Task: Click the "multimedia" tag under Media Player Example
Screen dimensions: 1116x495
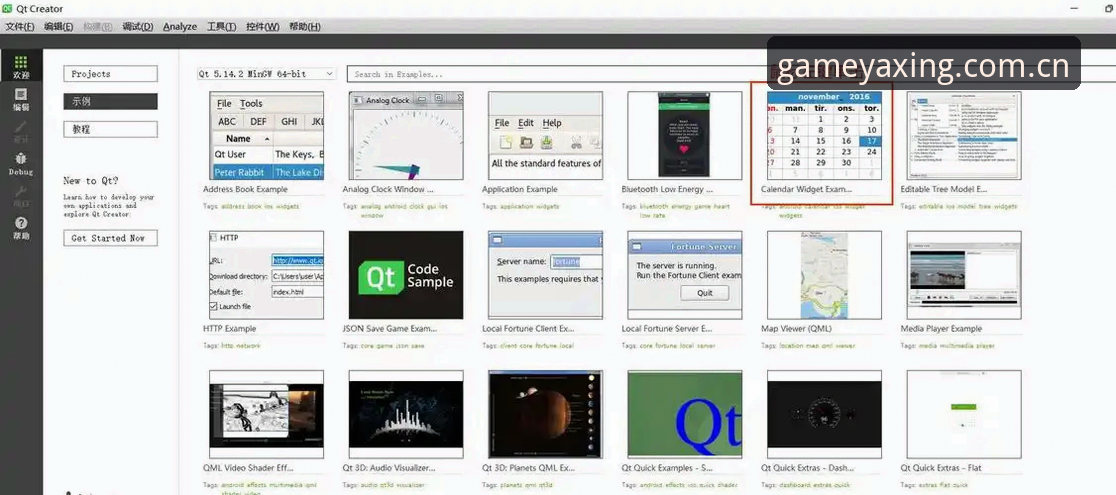Action: pyautogui.click(x=955, y=346)
